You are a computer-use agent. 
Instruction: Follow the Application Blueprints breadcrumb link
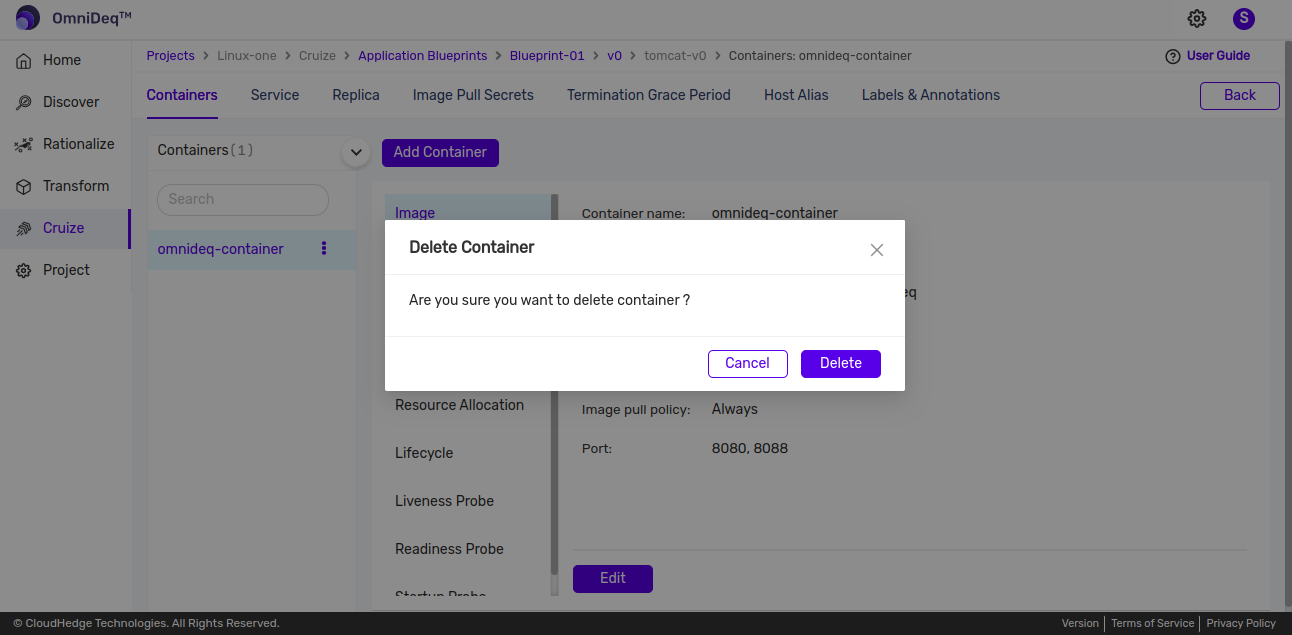click(423, 56)
